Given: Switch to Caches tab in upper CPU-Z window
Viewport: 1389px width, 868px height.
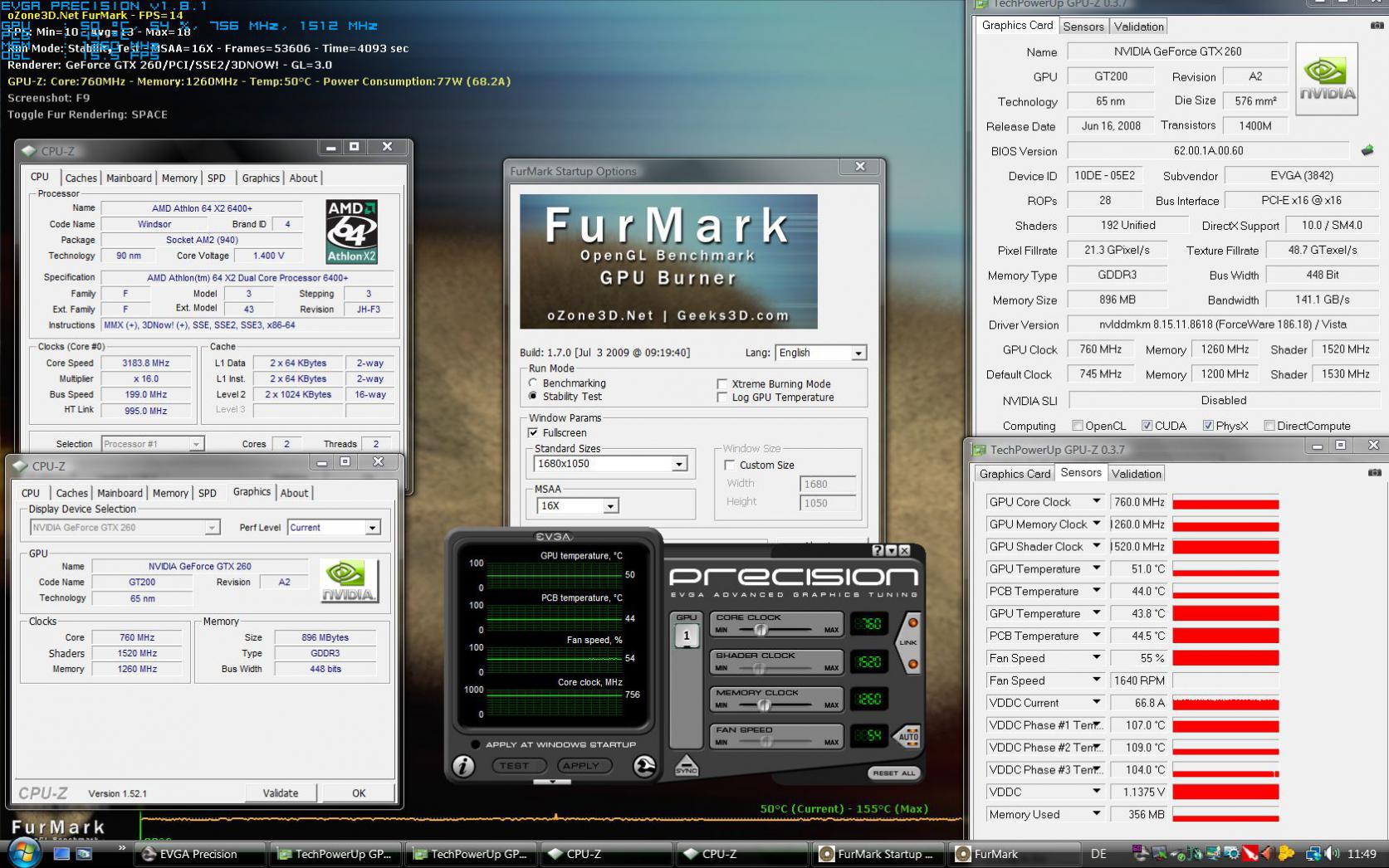Looking at the screenshot, I should 81,178.
